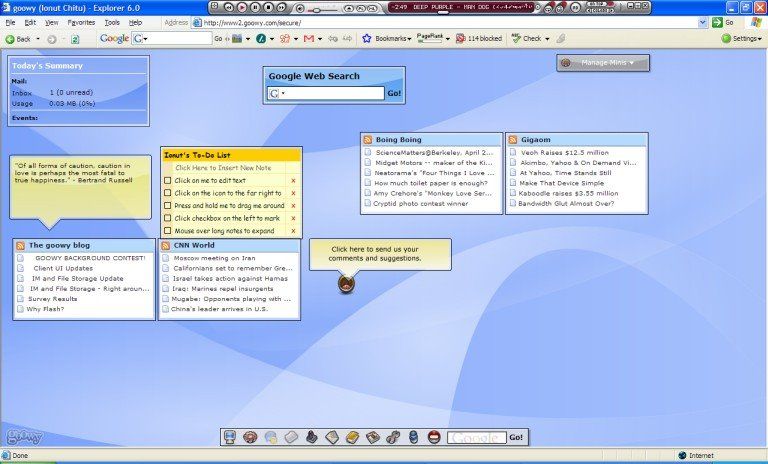Pause the media player track
Screen dimensions: 768x464
pos(255,7)
